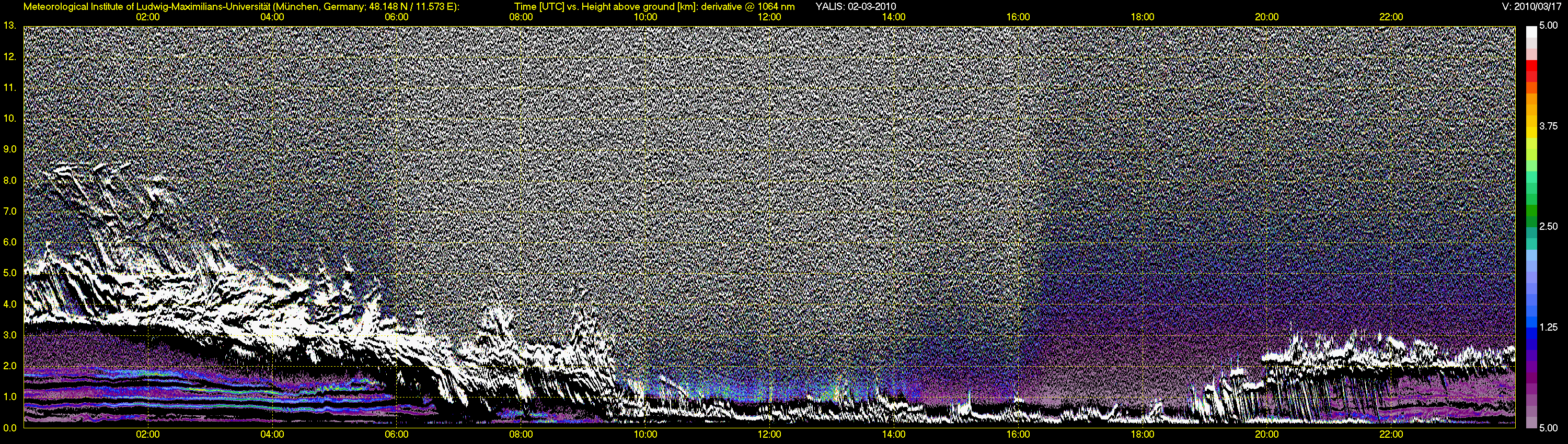
Task: Click the 08:00 label on the top time axis
Action: [x=521, y=17]
